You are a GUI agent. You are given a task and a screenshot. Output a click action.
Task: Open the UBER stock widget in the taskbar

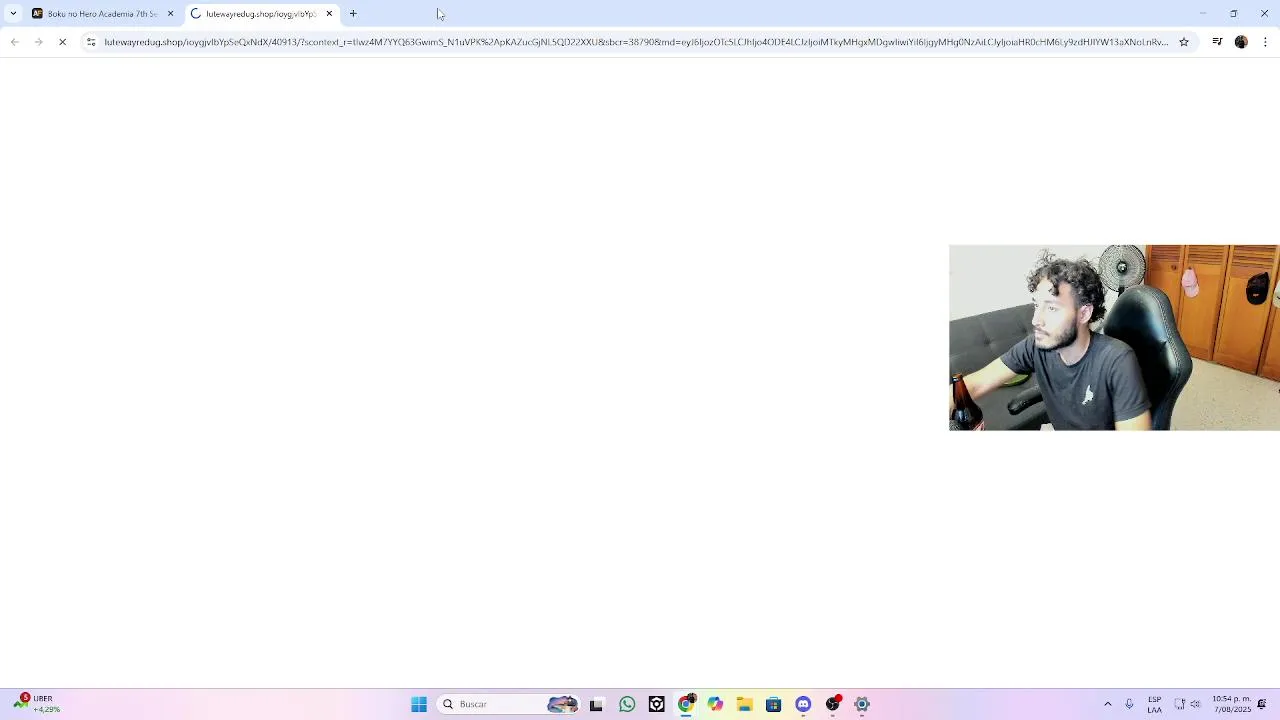(36, 704)
